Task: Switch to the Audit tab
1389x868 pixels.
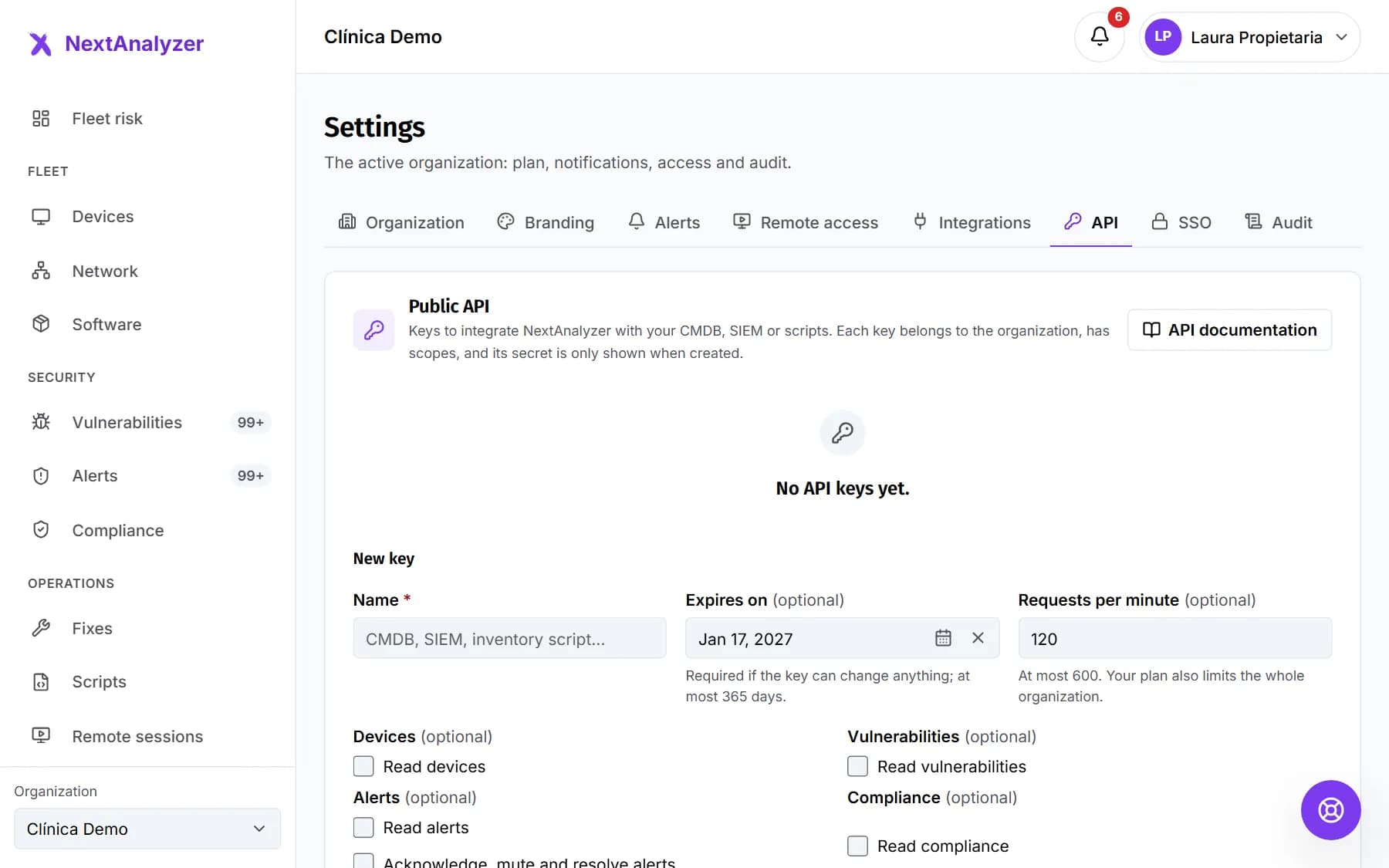Action: [1279, 223]
